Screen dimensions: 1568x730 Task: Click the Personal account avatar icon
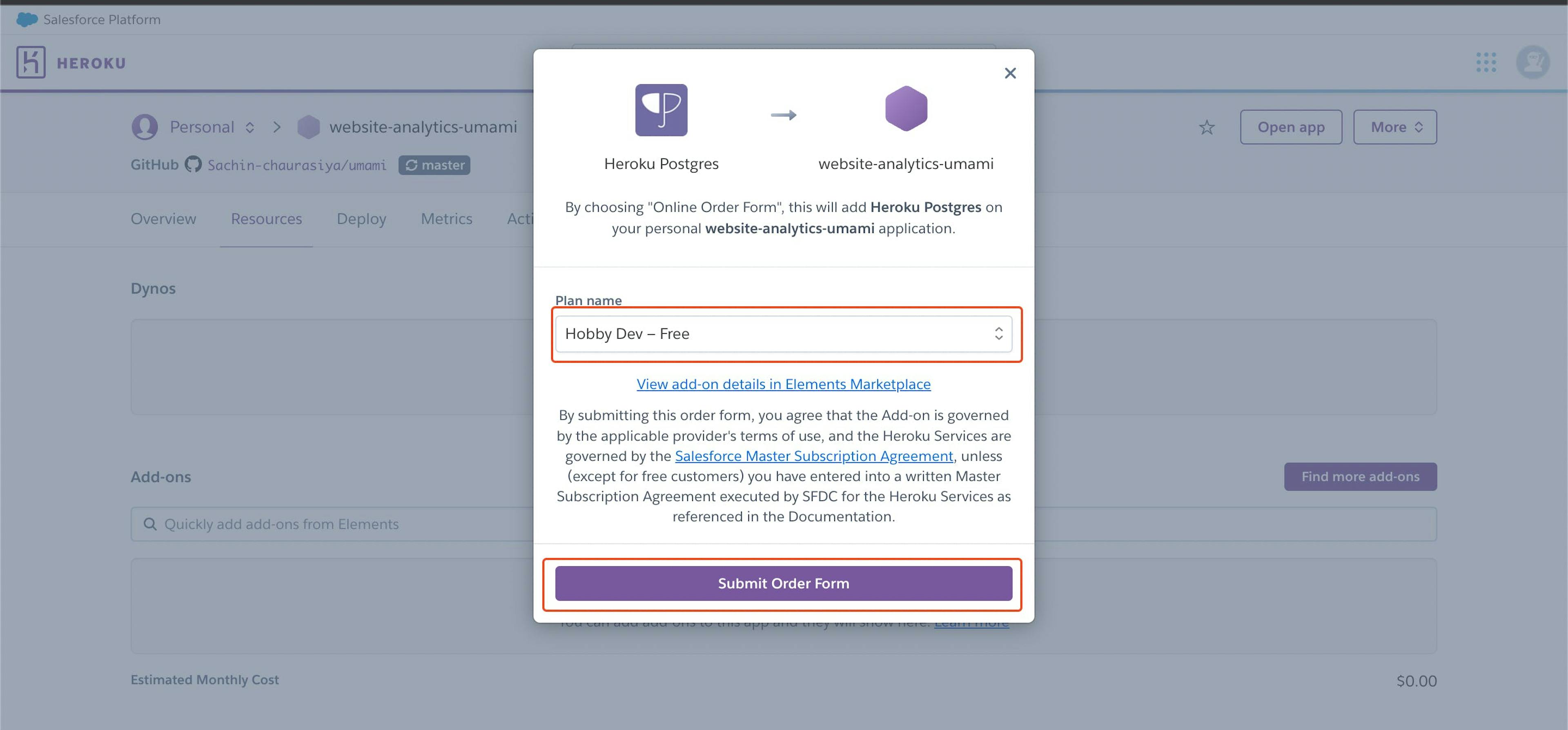[144, 127]
